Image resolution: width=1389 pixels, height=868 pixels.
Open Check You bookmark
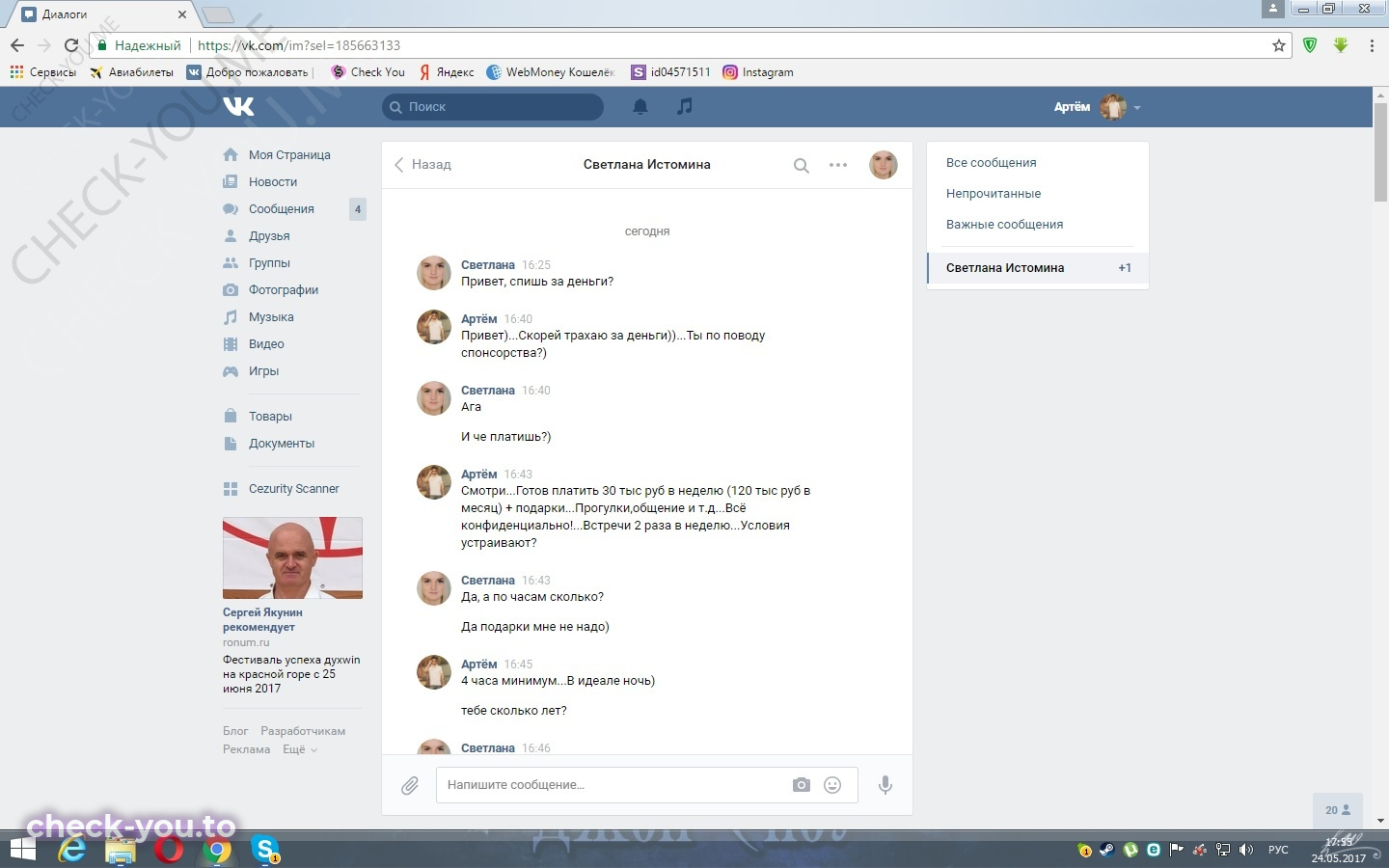[x=368, y=72]
